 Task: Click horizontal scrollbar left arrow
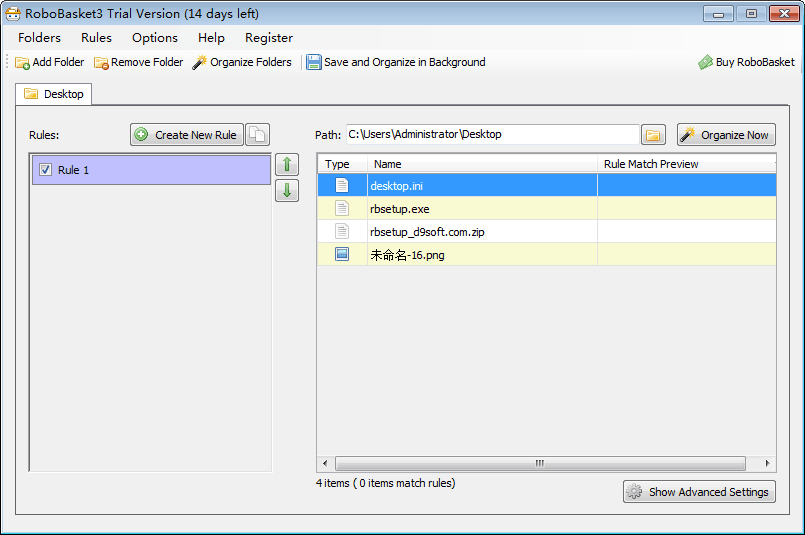(x=325, y=463)
